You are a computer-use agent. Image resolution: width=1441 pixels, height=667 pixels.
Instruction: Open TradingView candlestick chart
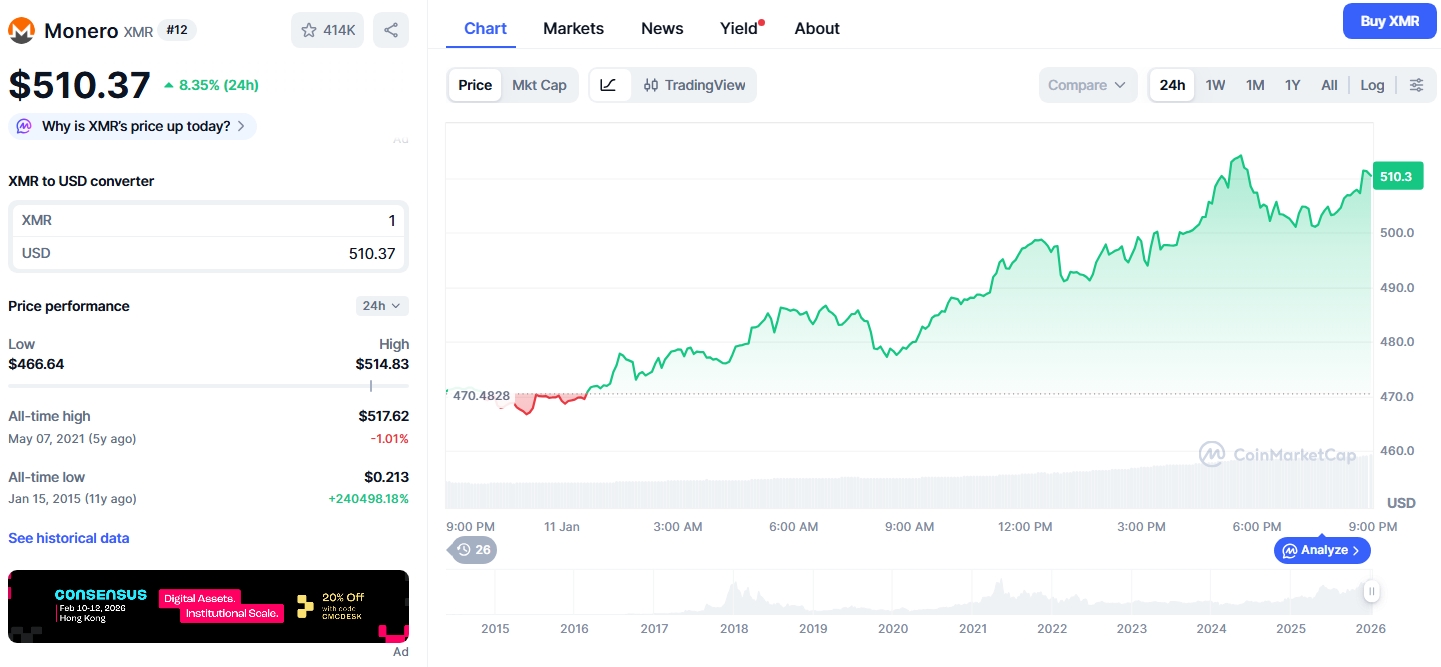pyautogui.click(x=694, y=85)
